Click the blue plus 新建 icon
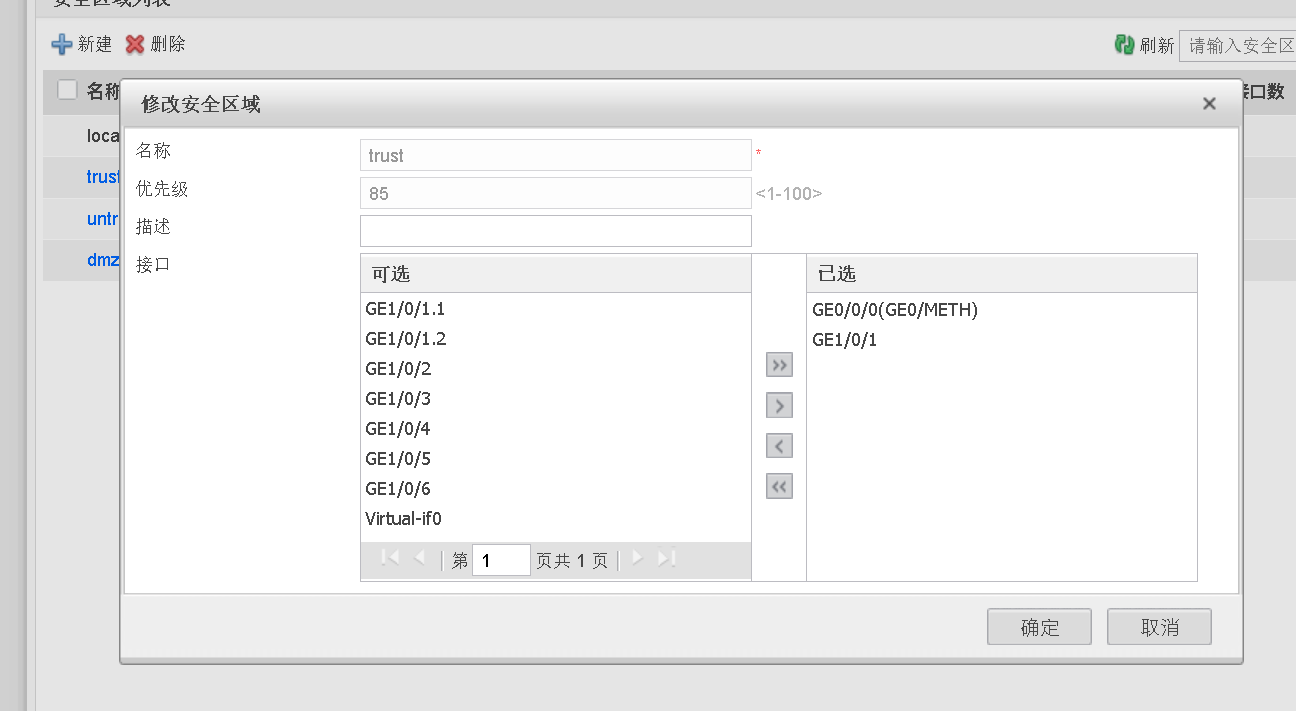 (62, 44)
